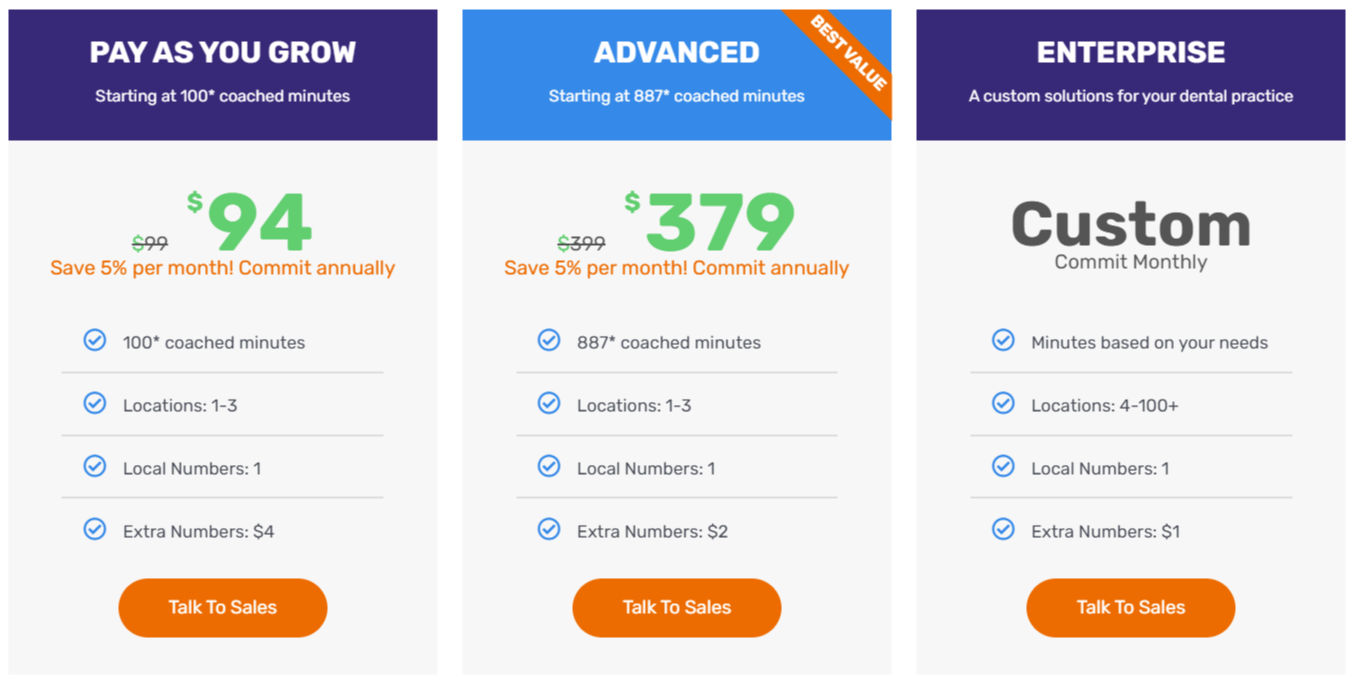Click the checkmark next to Minutes based on your needs
Image resolution: width=1353 pixels, height=683 pixels.
click(x=1002, y=340)
